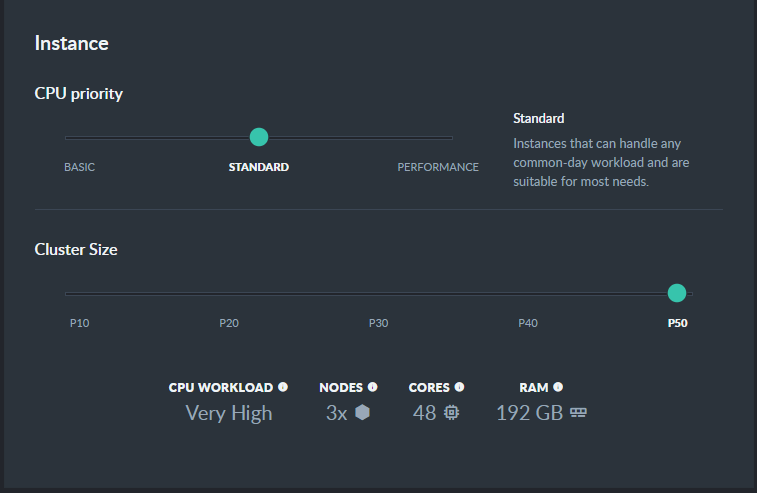Click the CPU WORKLOAD label

click(x=221, y=388)
